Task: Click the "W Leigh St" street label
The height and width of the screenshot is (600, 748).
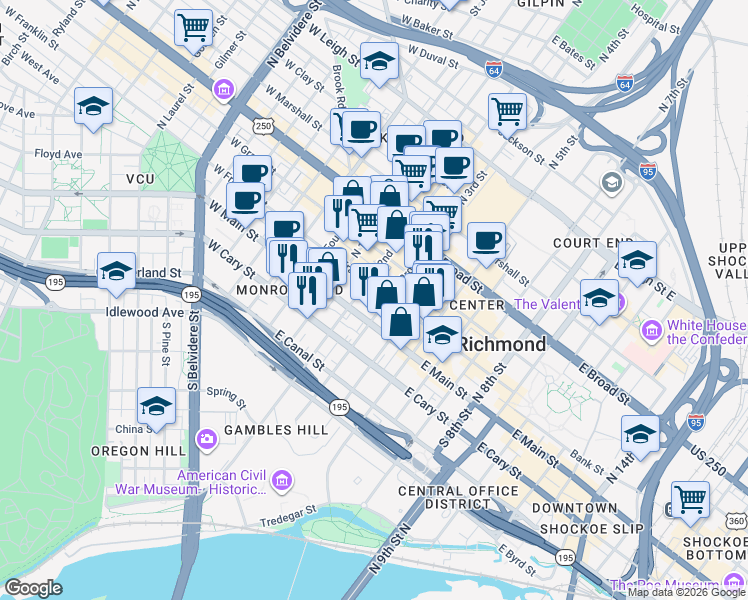Action: click(334, 46)
